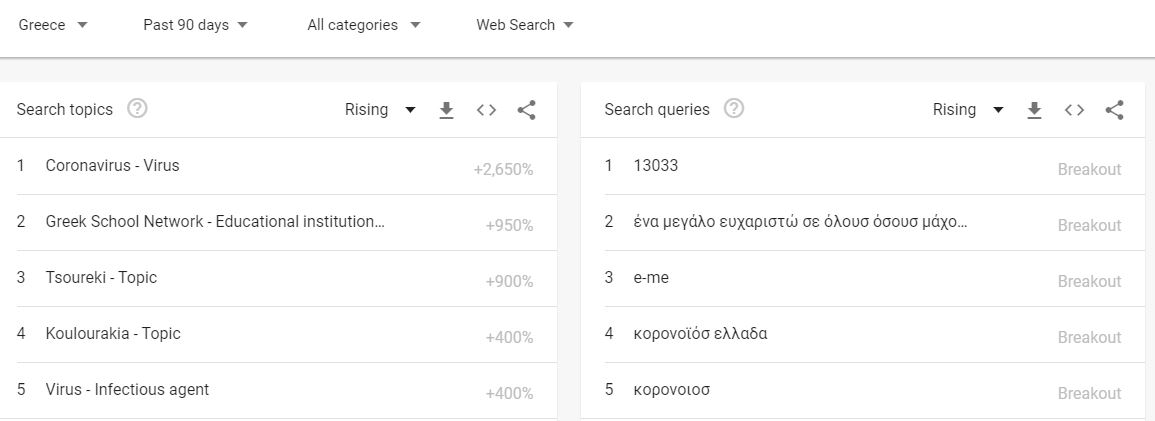Share the Search queries panel

(x=1115, y=110)
